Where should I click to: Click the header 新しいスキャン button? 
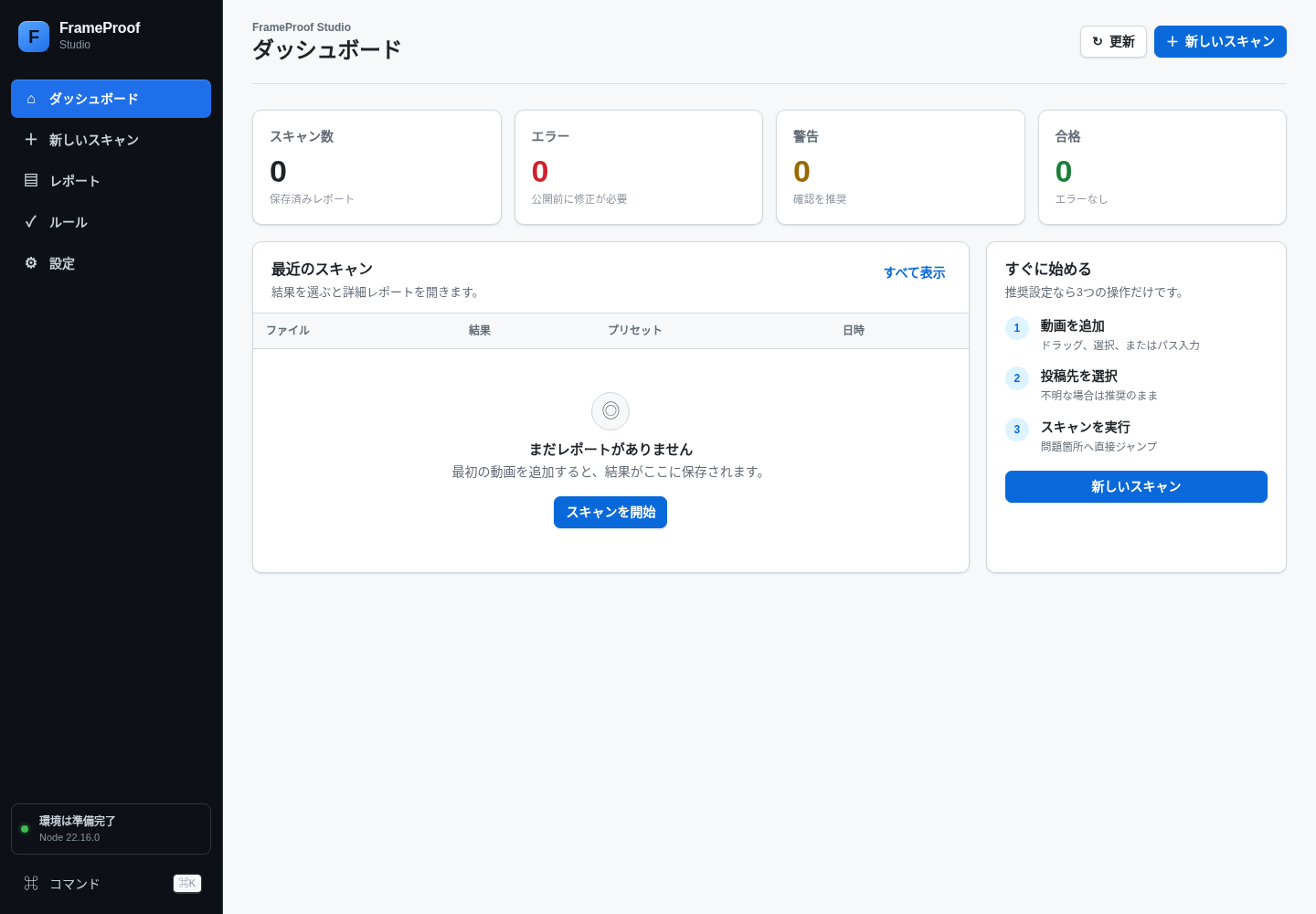(x=1220, y=41)
